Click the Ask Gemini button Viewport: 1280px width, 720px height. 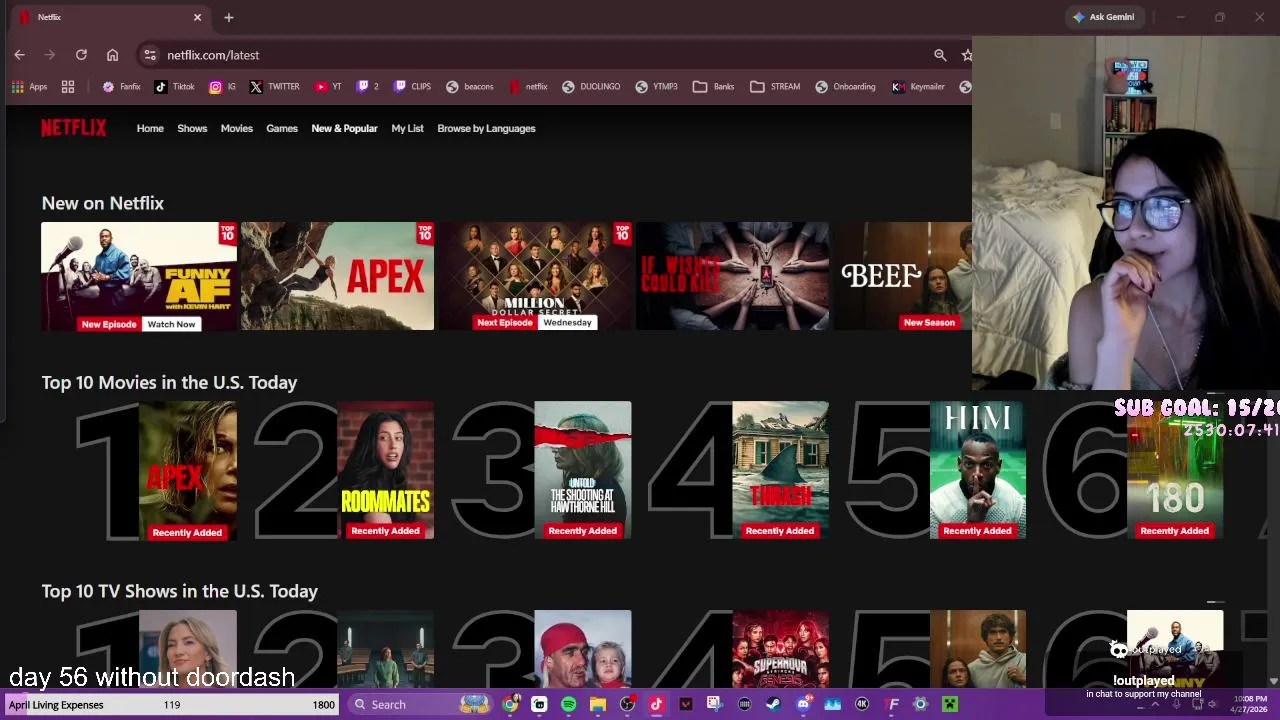coord(1103,17)
